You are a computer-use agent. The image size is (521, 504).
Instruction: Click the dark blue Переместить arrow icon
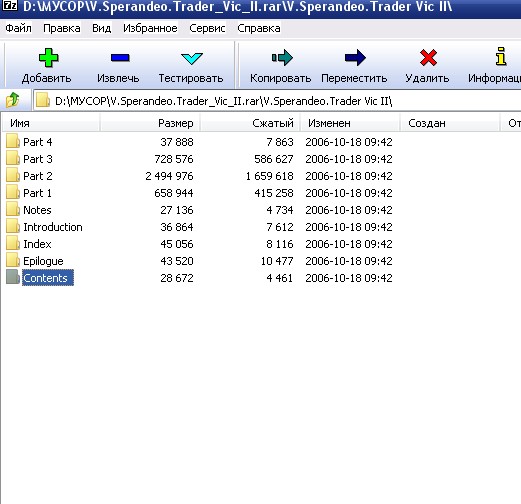point(355,58)
